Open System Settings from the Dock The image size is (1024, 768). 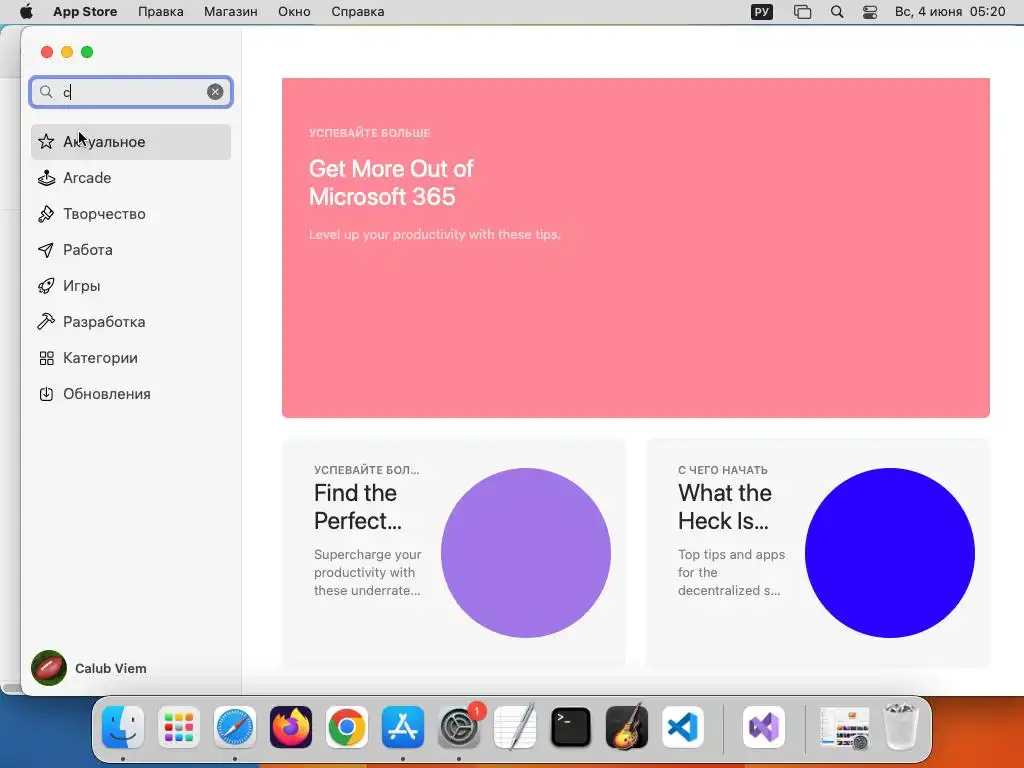pyautogui.click(x=458, y=727)
